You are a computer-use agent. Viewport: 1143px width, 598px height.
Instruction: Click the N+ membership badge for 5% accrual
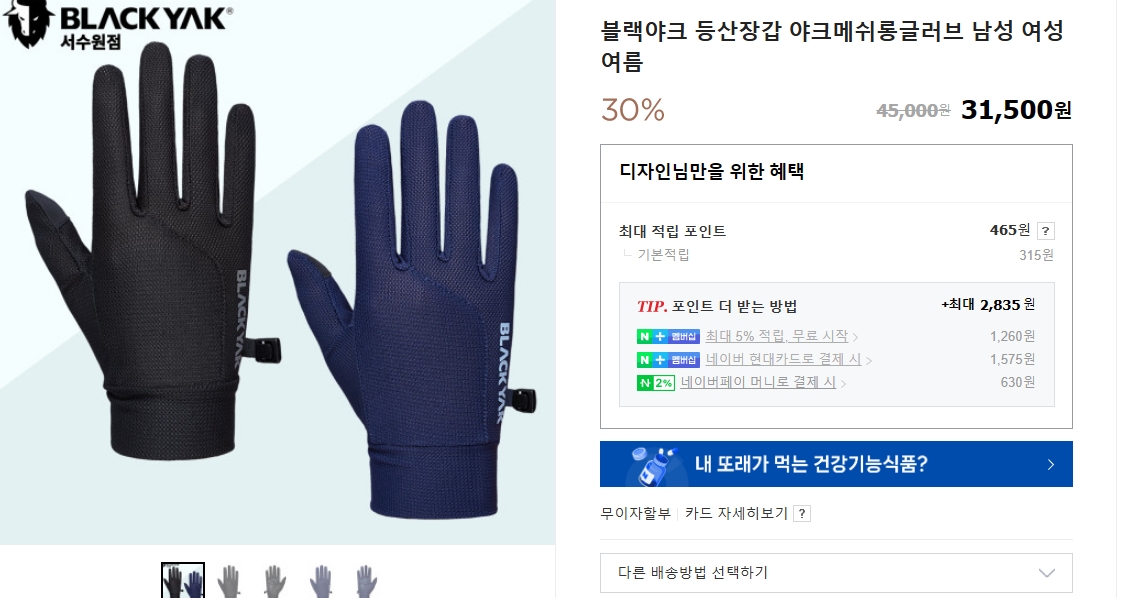668,336
